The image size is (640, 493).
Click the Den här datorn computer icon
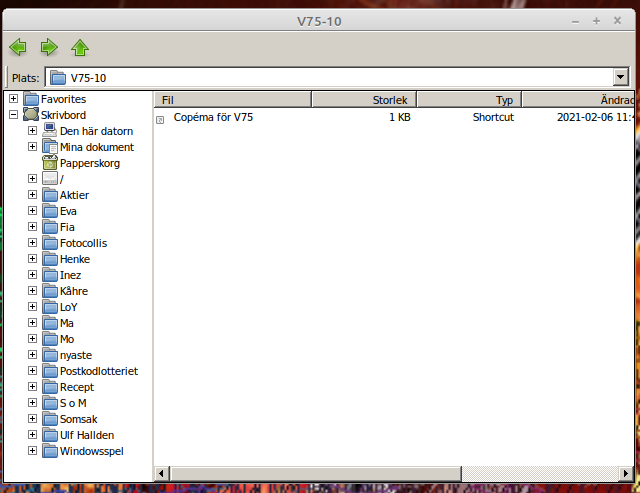click(x=50, y=131)
